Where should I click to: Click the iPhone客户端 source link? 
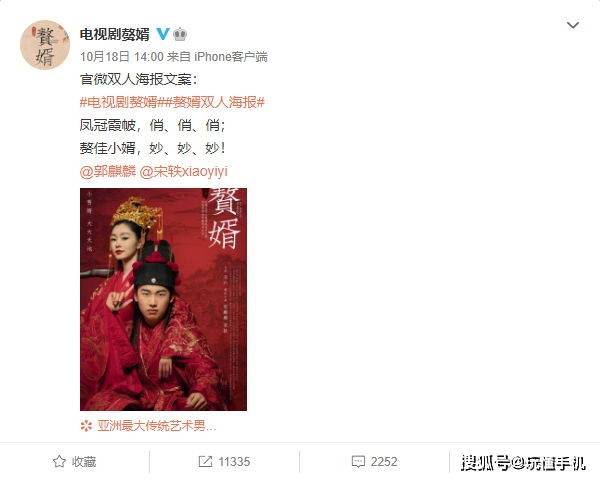pyautogui.click(x=231, y=57)
